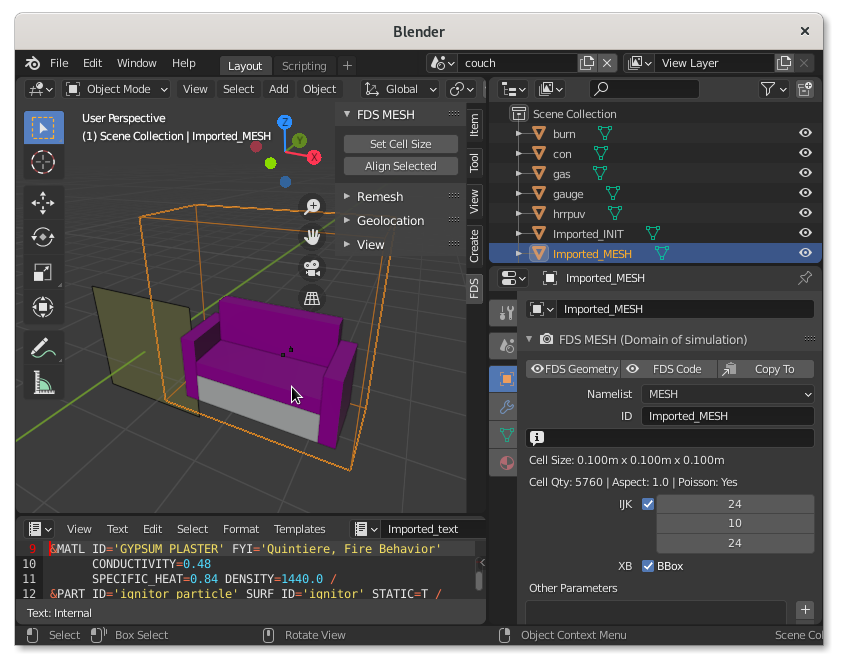The height and width of the screenshot is (664, 842).
Task: Click the Copy To button
Action: point(766,369)
